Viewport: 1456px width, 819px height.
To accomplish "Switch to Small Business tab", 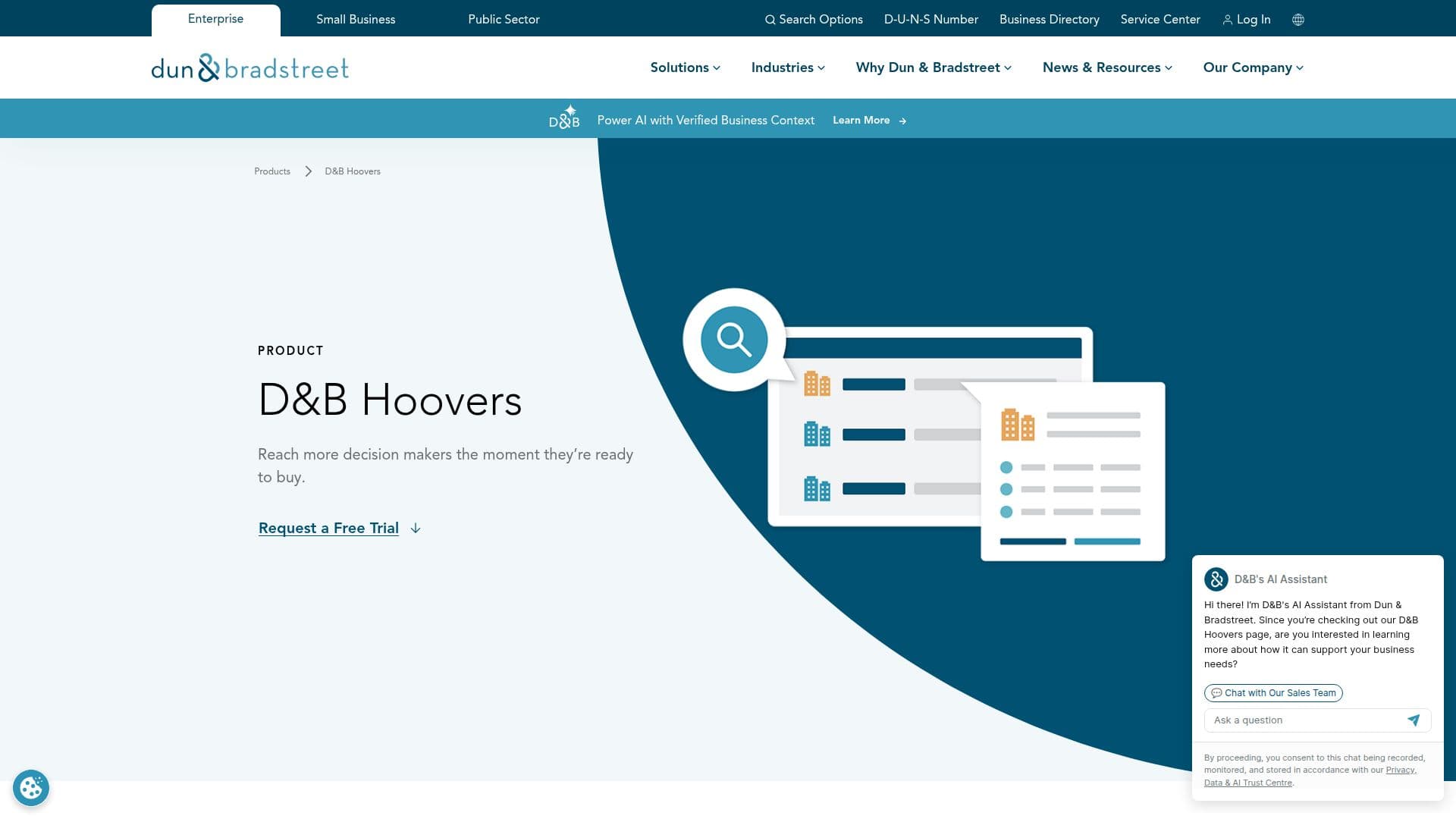I will click(356, 20).
